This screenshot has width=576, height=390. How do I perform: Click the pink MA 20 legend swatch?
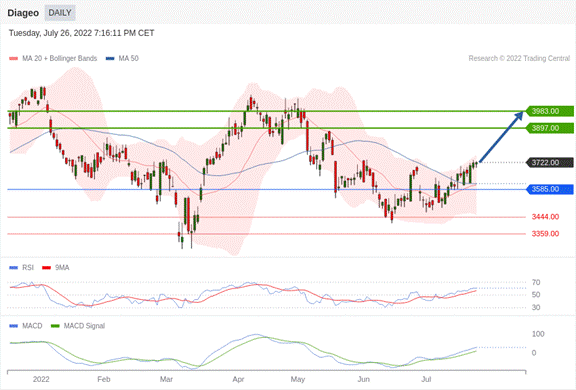(x=14, y=58)
